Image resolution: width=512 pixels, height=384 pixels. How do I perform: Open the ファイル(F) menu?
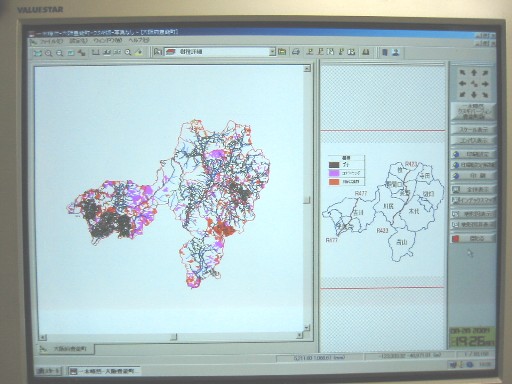51,42
